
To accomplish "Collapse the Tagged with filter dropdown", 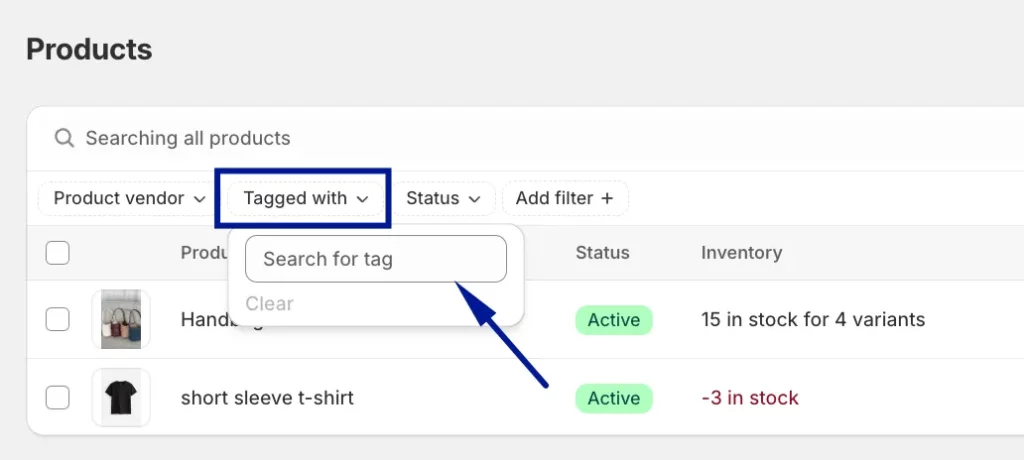I will 306,198.
